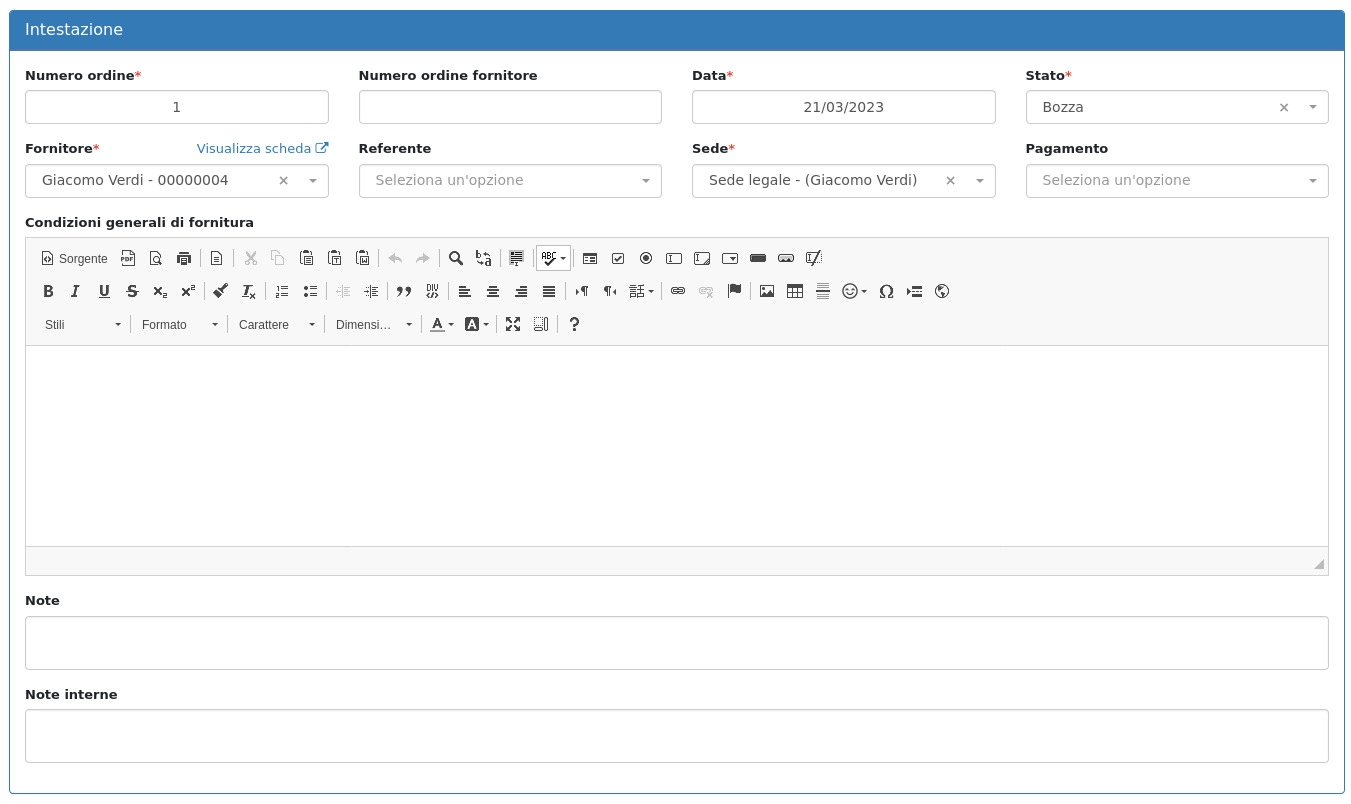This screenshot has width=1351, height=804.
Task: Insert a radio button form element
Action: click(646, 258)
